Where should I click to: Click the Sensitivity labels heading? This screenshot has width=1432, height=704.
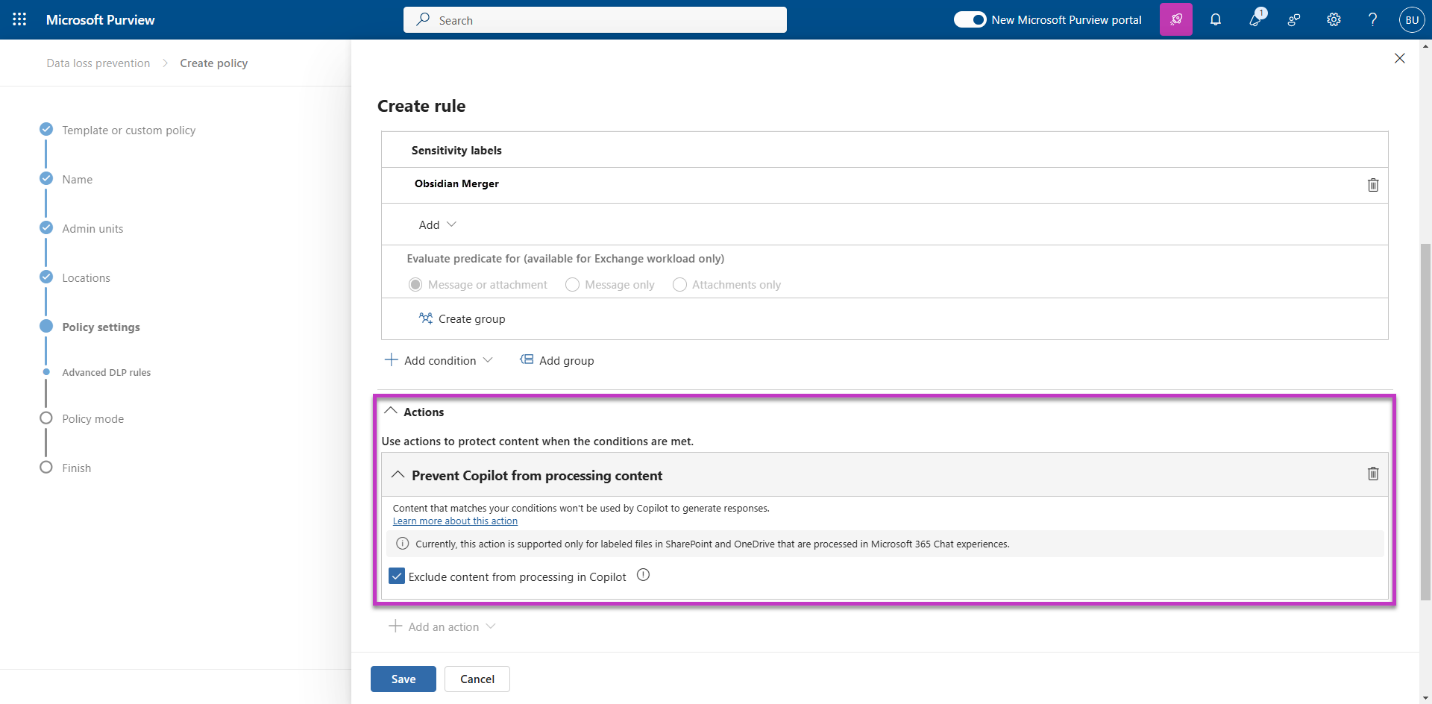(x=456, y=150)
